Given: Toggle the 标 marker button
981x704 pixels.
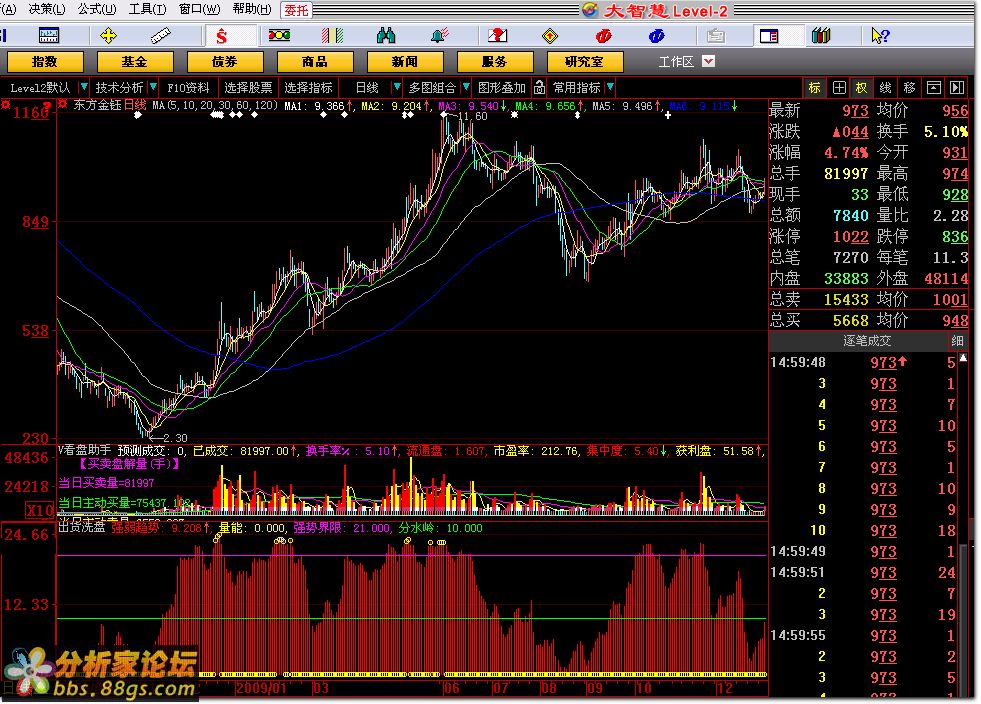Looking at the screenshot, I should tap(814, 88).
